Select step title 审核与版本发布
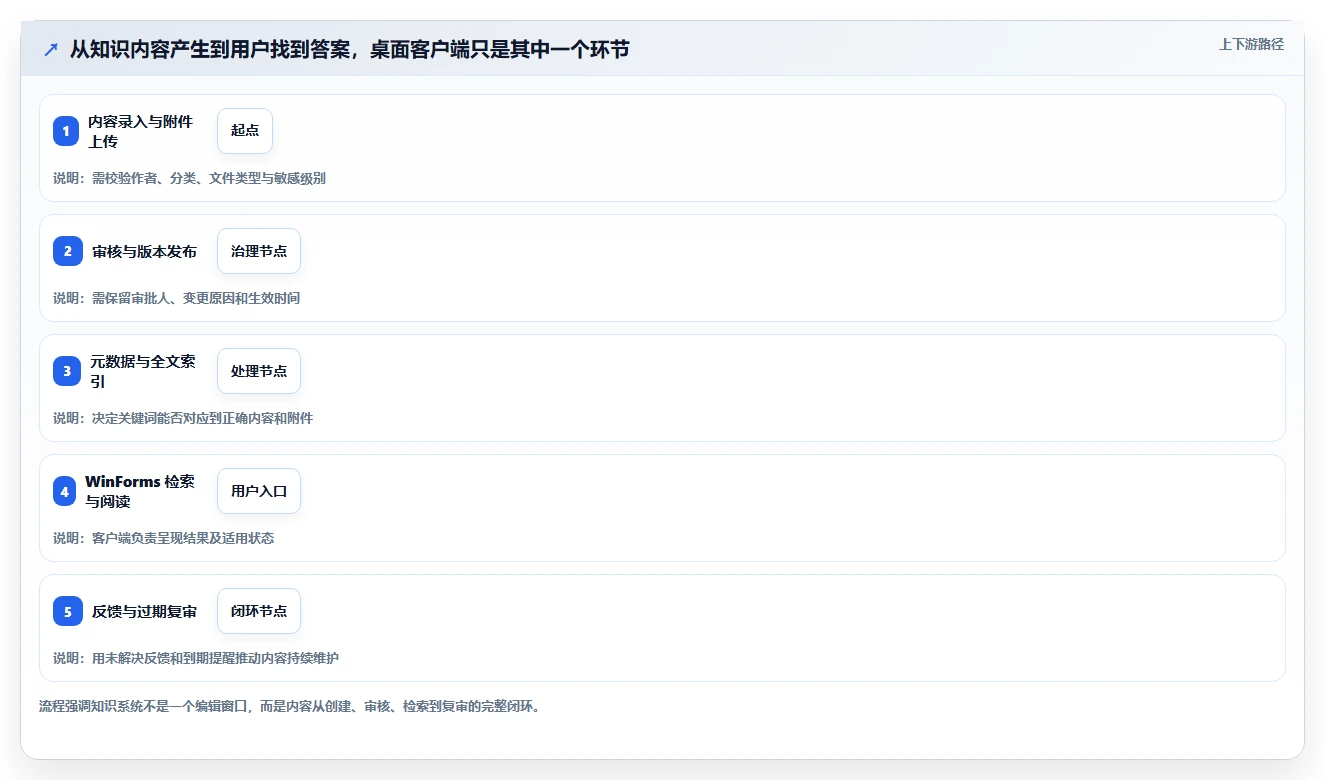 click(144, 251)
